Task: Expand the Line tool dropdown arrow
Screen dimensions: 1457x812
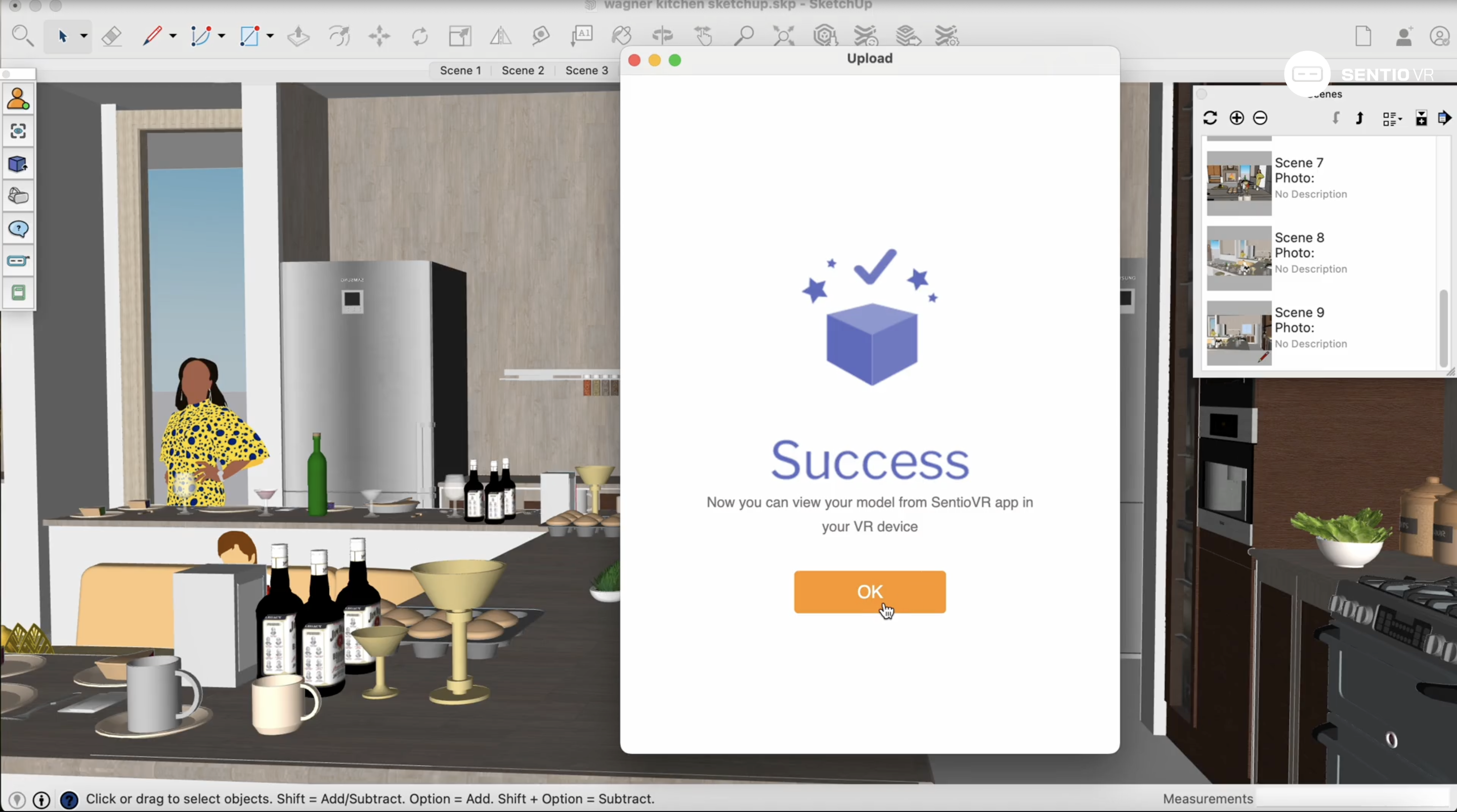Action: tap(173, 36)
